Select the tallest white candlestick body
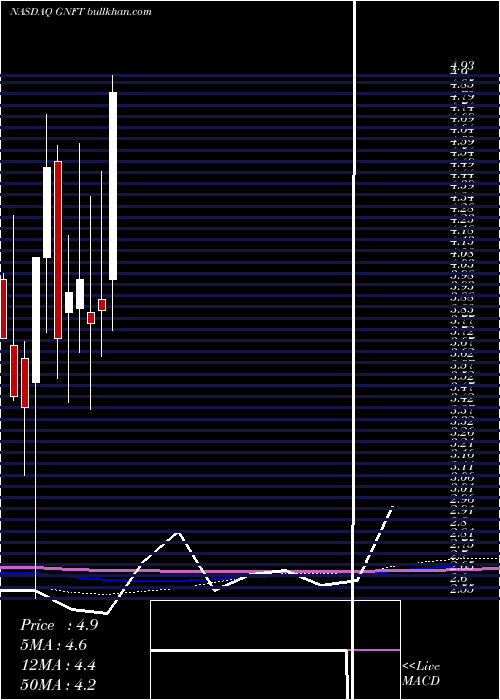The height and width of the screenshot is (700, 500). click(113, 186)
